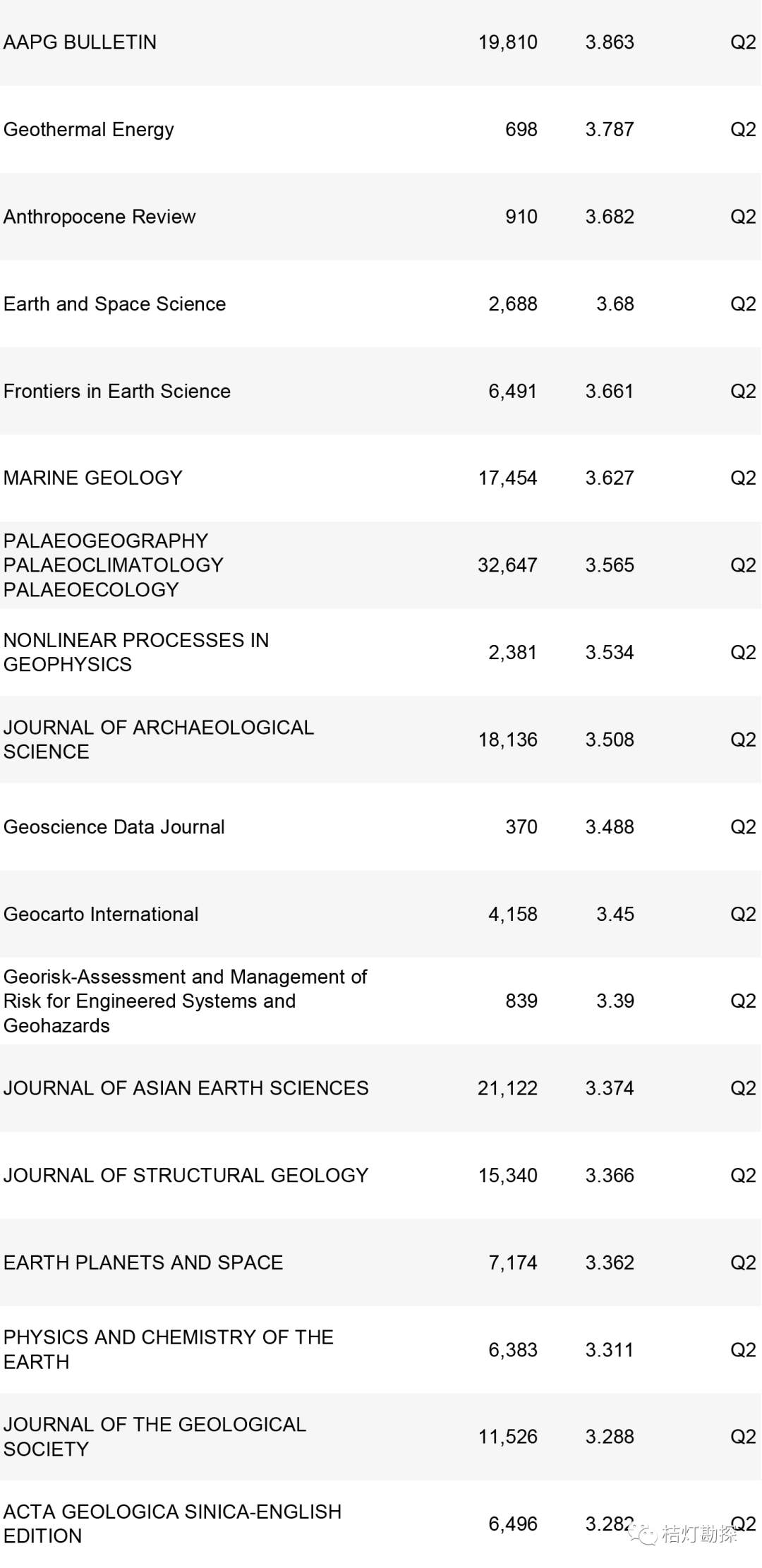The height and width of the screenshot is (1568, 762).
Task: Click JOURNAL OF ARCHAEOLOGICAL SCIENCE title
Action: pos(158,740)
